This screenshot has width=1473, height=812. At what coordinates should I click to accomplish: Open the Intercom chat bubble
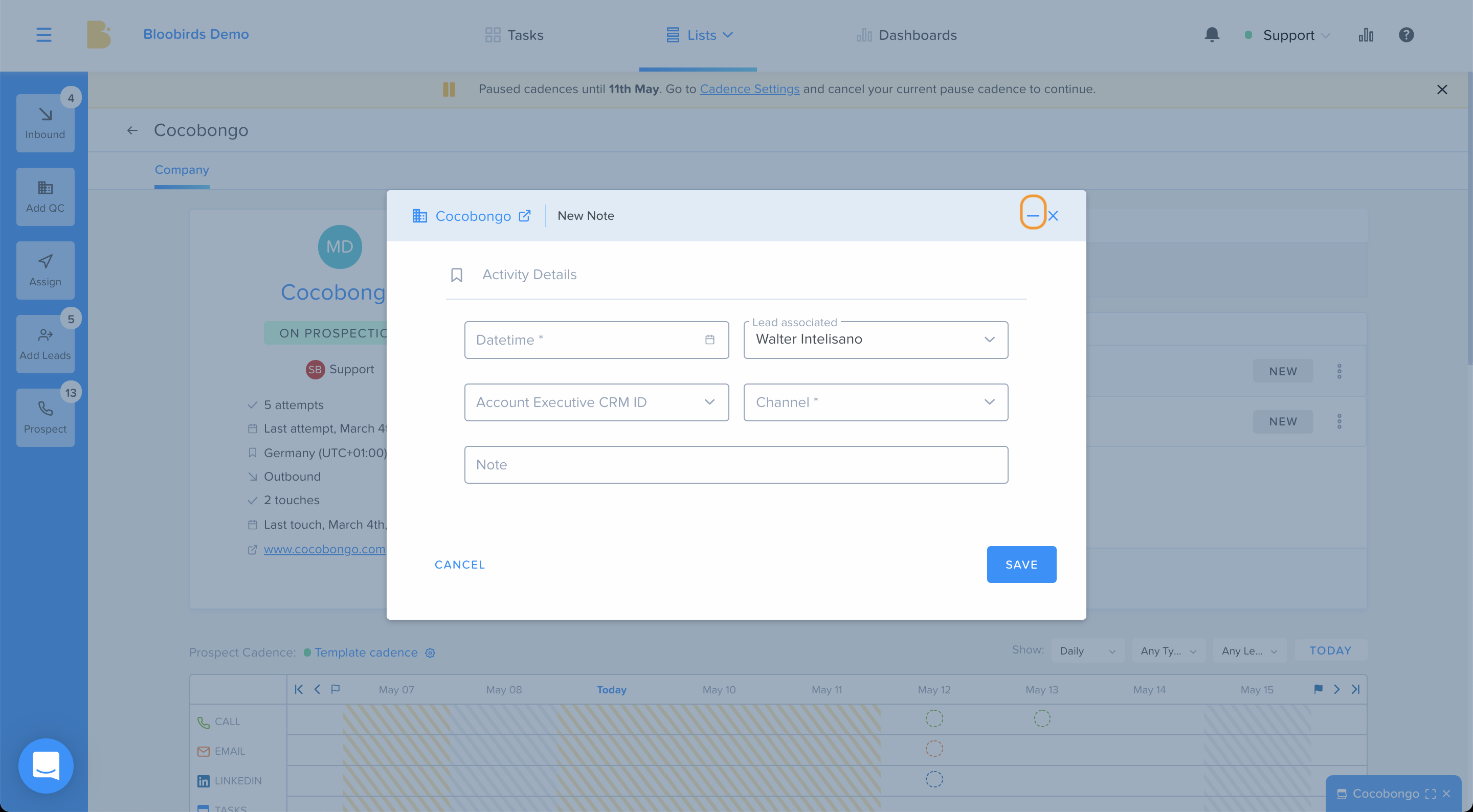[46, 765]
